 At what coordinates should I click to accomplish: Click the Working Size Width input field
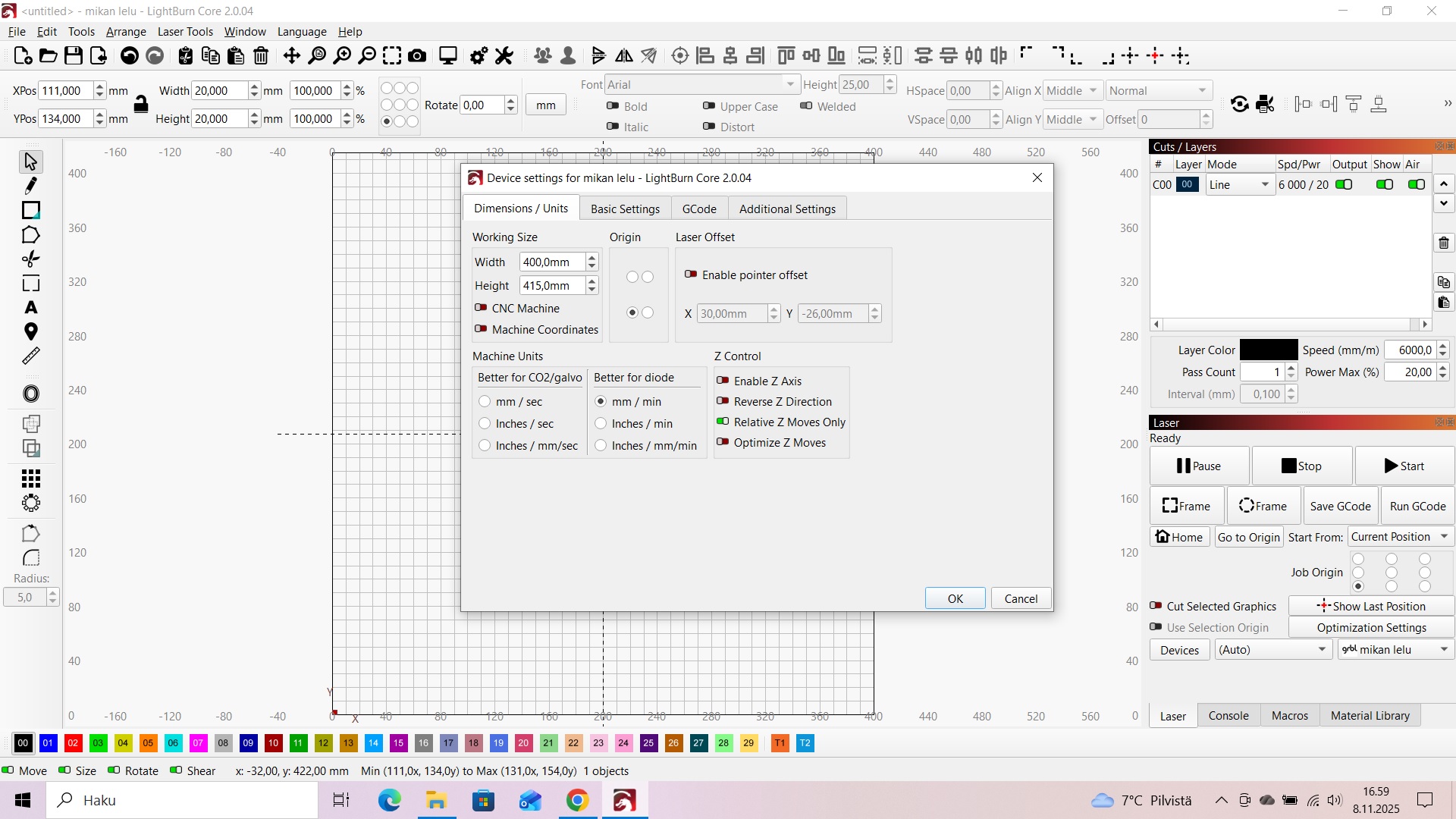tap(552, 262)
